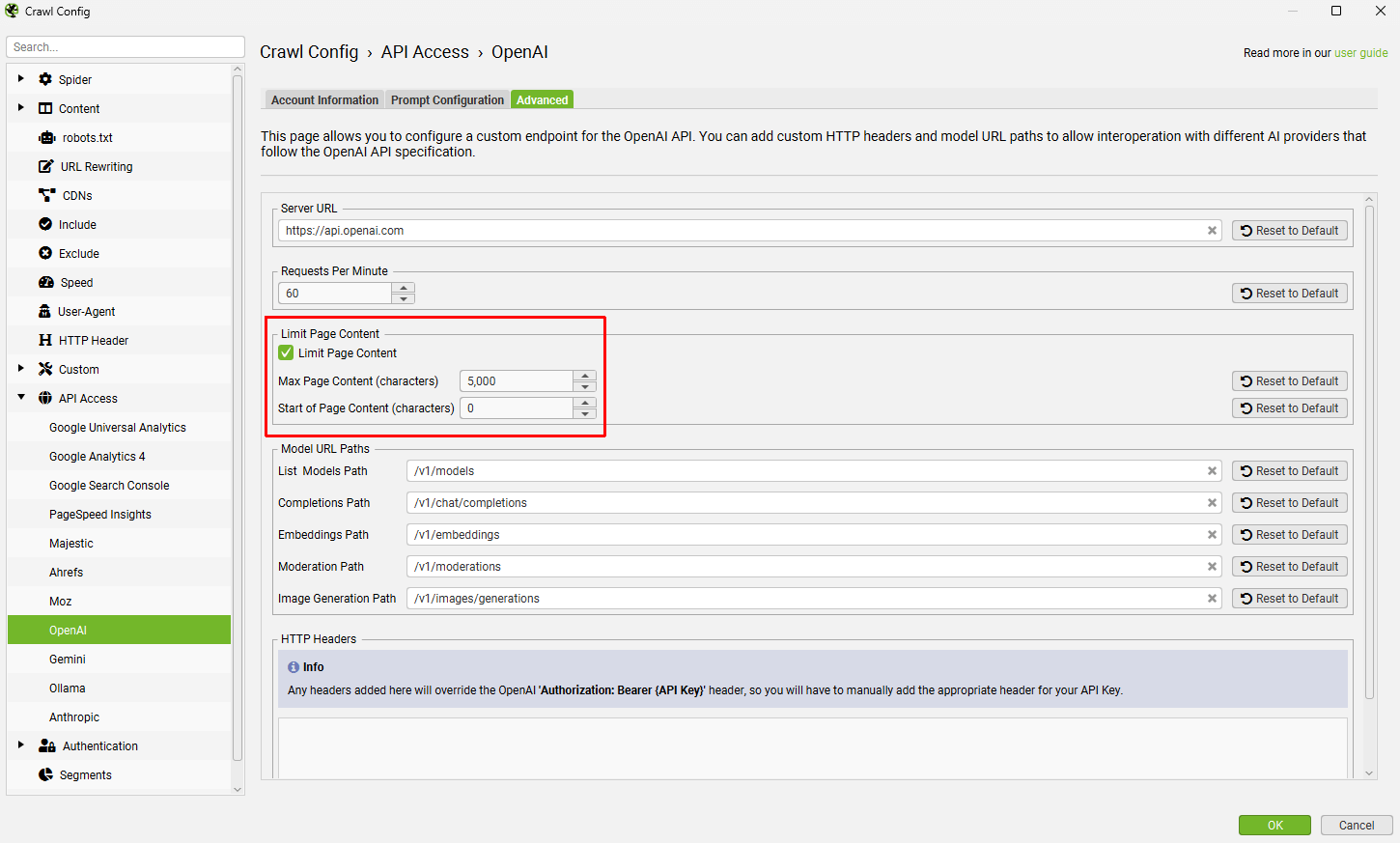This screenshot has width=1400, height=843.
Task: Click the Crawl Config frog app icon
Action: tap(12, 11)
